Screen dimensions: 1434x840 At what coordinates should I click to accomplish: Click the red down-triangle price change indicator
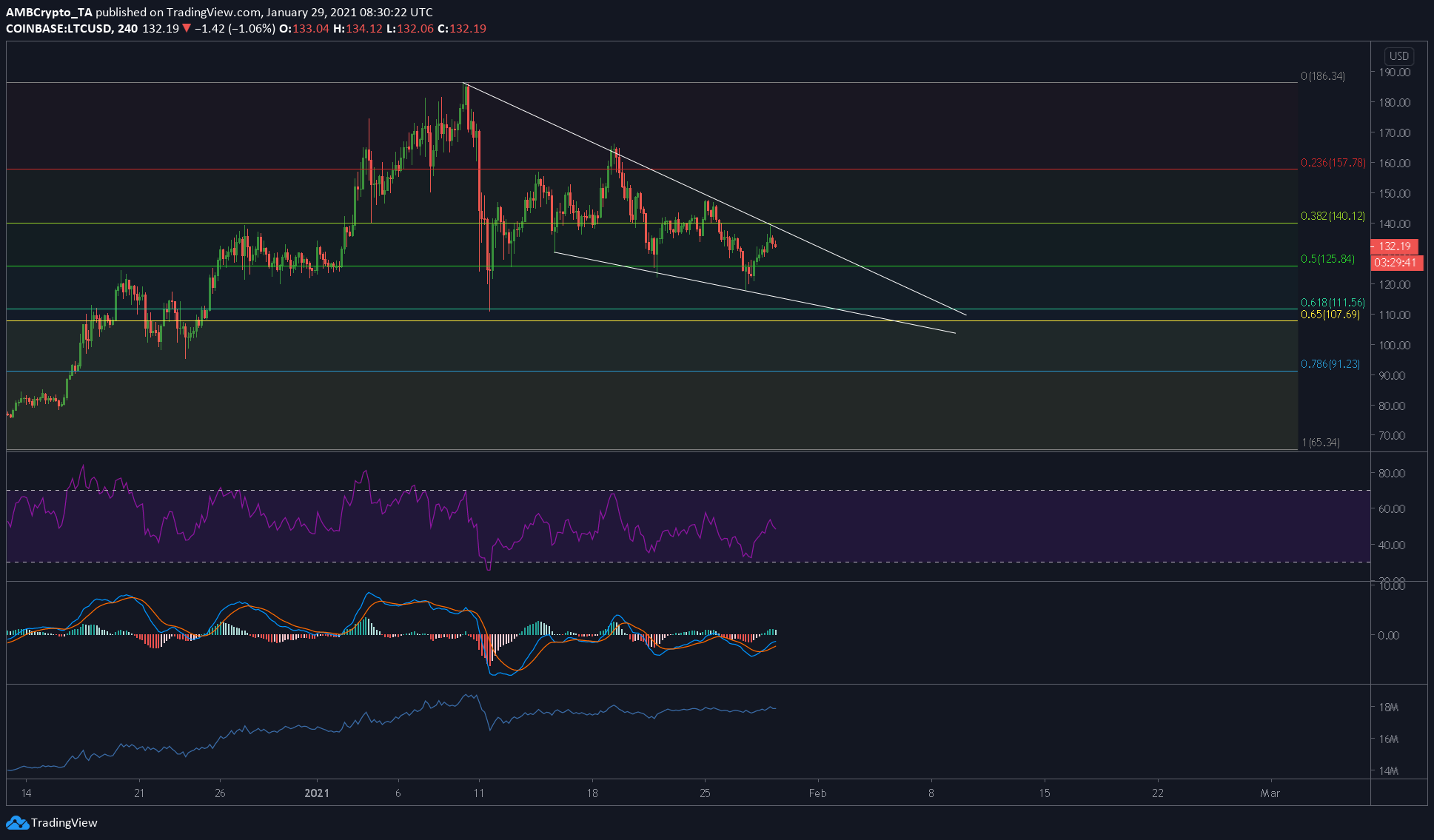187,28
